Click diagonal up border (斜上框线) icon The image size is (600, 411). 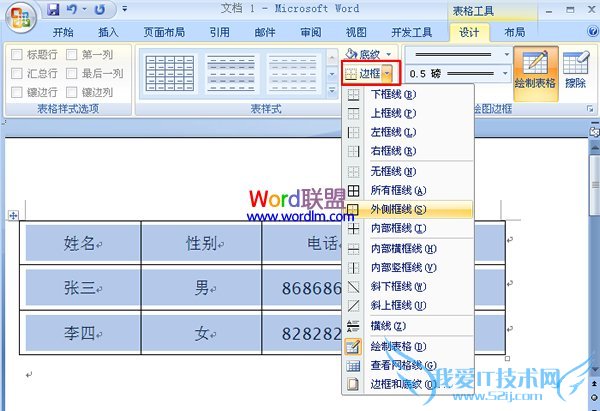click(x=354, y=305)
